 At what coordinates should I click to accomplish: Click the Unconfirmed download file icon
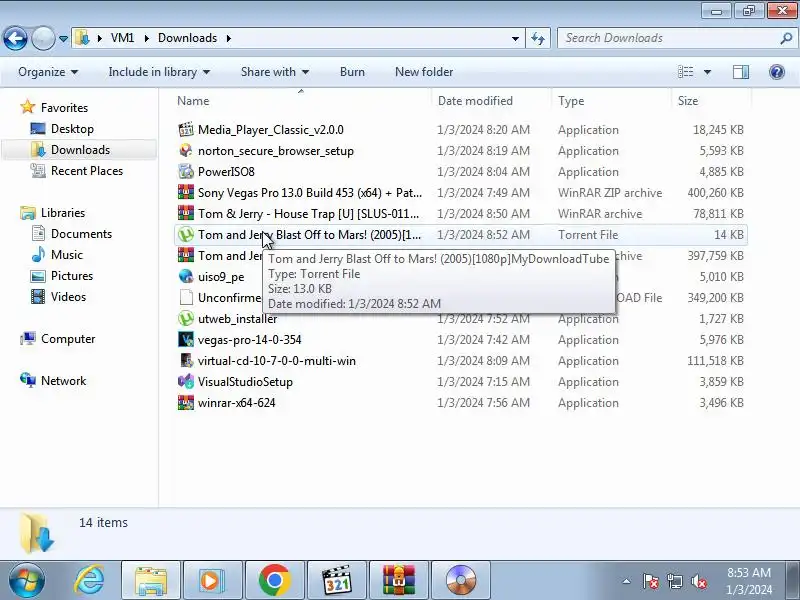(x=186, y=297)
